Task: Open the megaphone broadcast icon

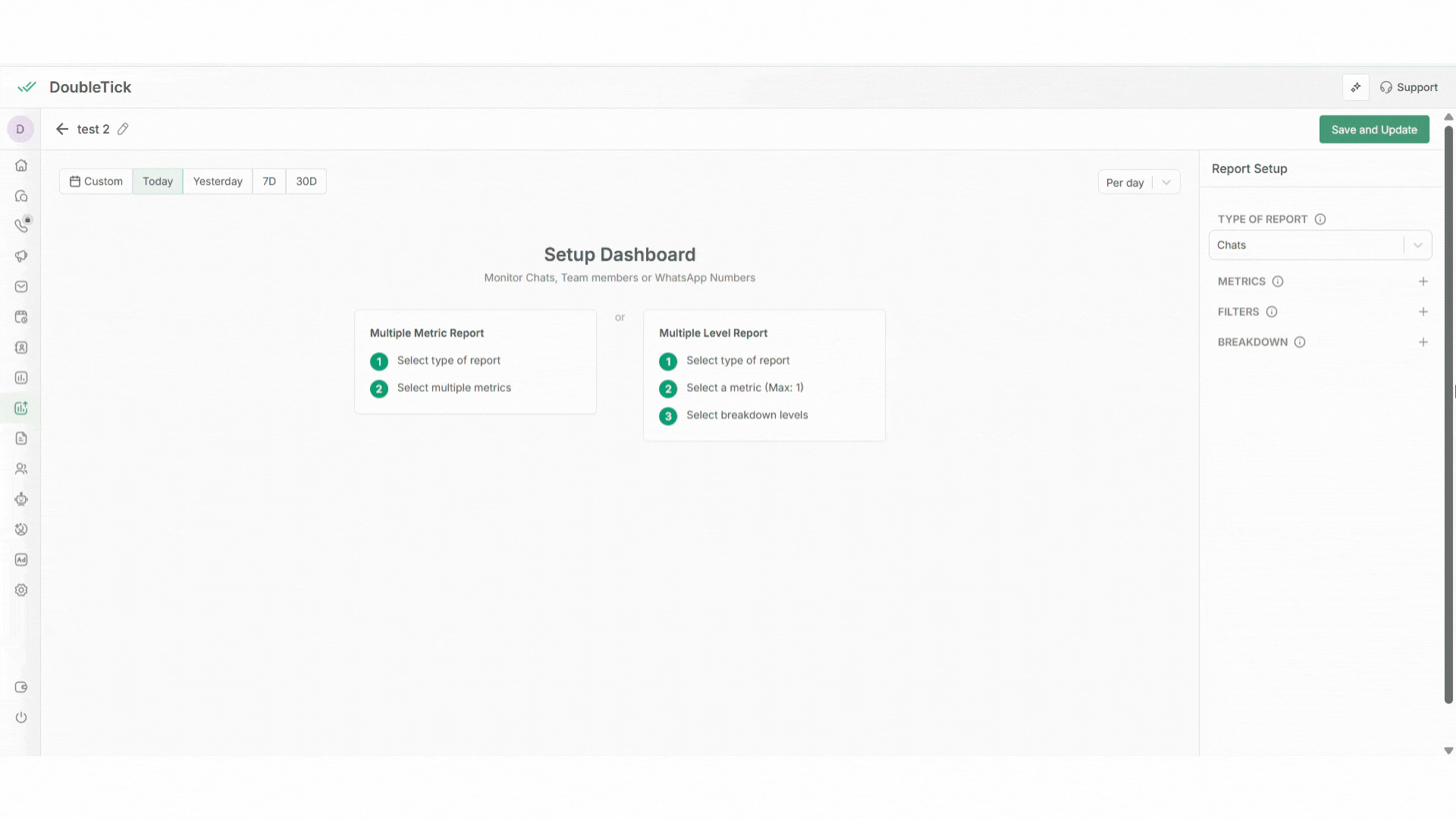Action: [x=21, y=256]
